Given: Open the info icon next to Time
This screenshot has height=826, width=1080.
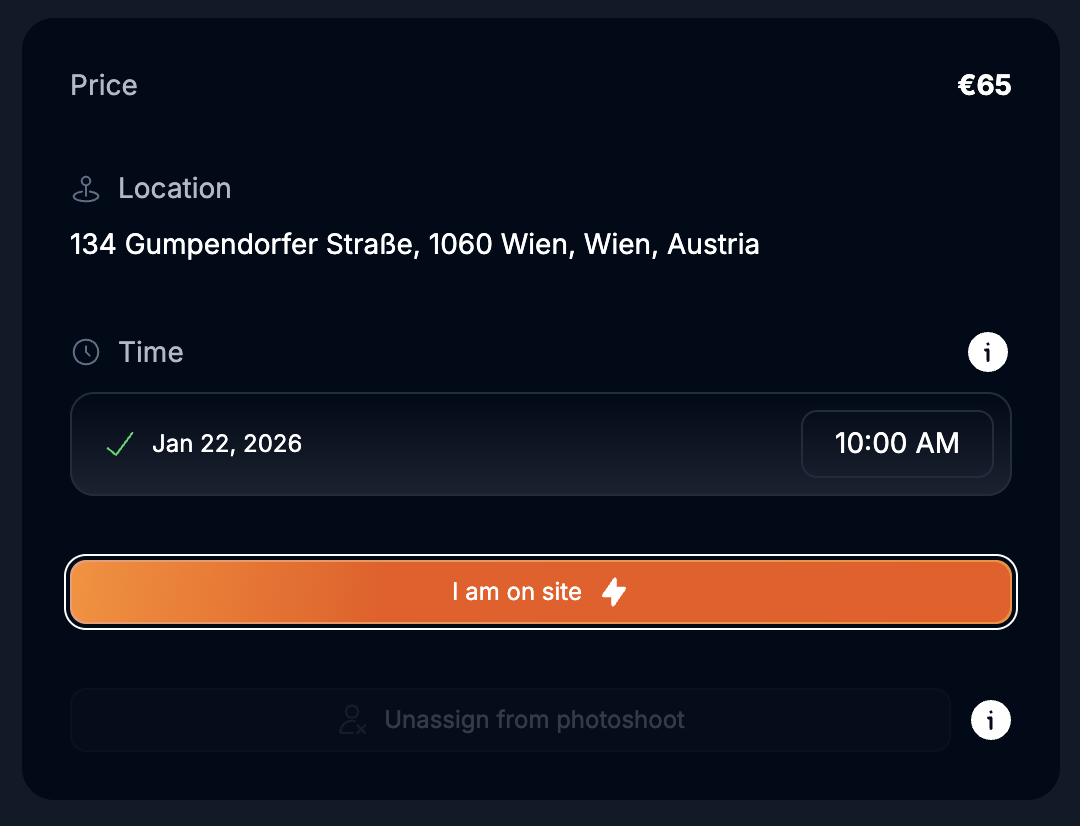Looking at the screenshot, I should point(988,352).
